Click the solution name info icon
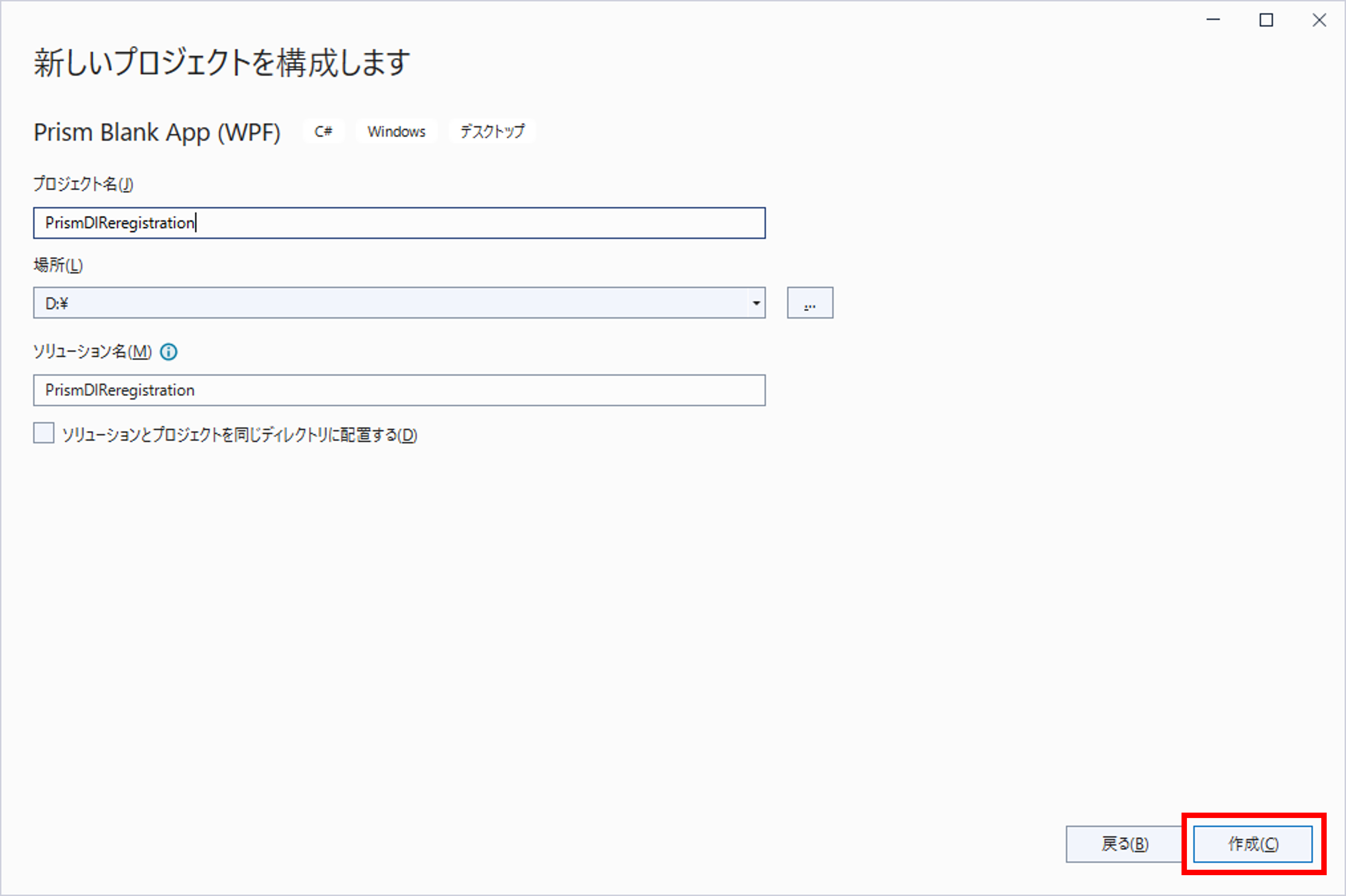The height and width of the screenshot is (896, 1346). pyautogui.click(x=169, y=351)
